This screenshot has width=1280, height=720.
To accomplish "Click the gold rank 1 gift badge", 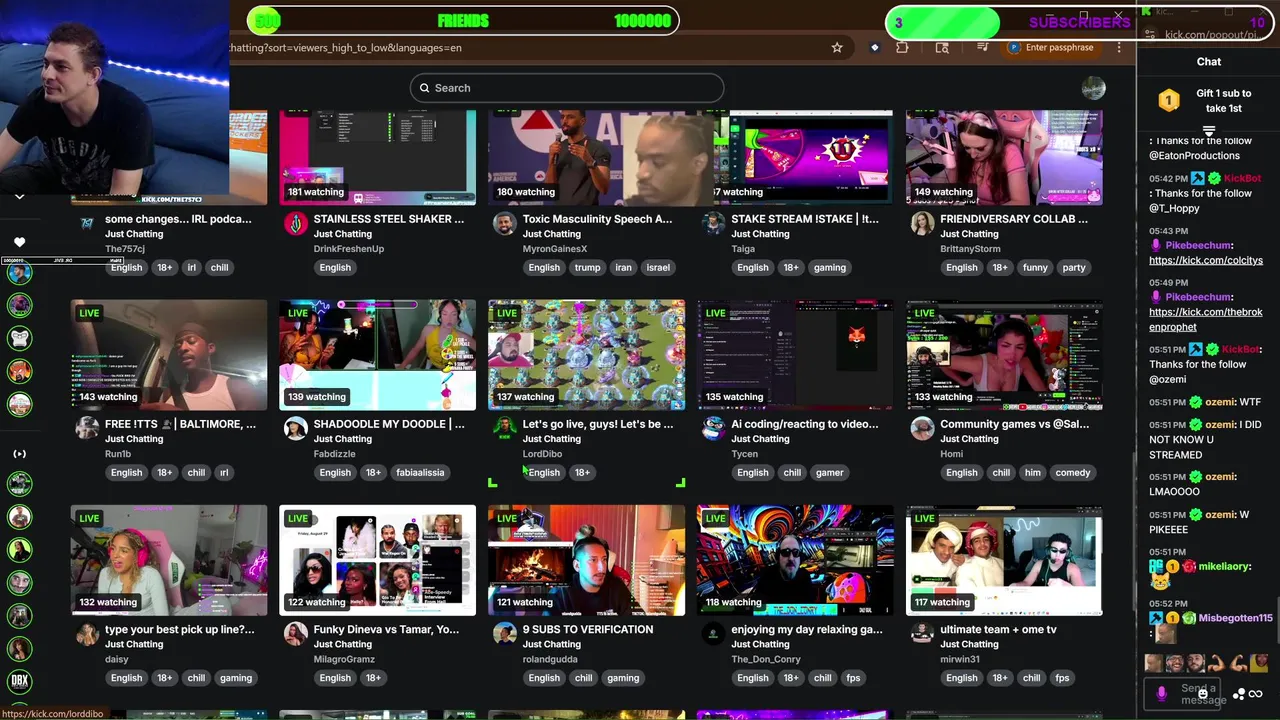I will 1168,100.
